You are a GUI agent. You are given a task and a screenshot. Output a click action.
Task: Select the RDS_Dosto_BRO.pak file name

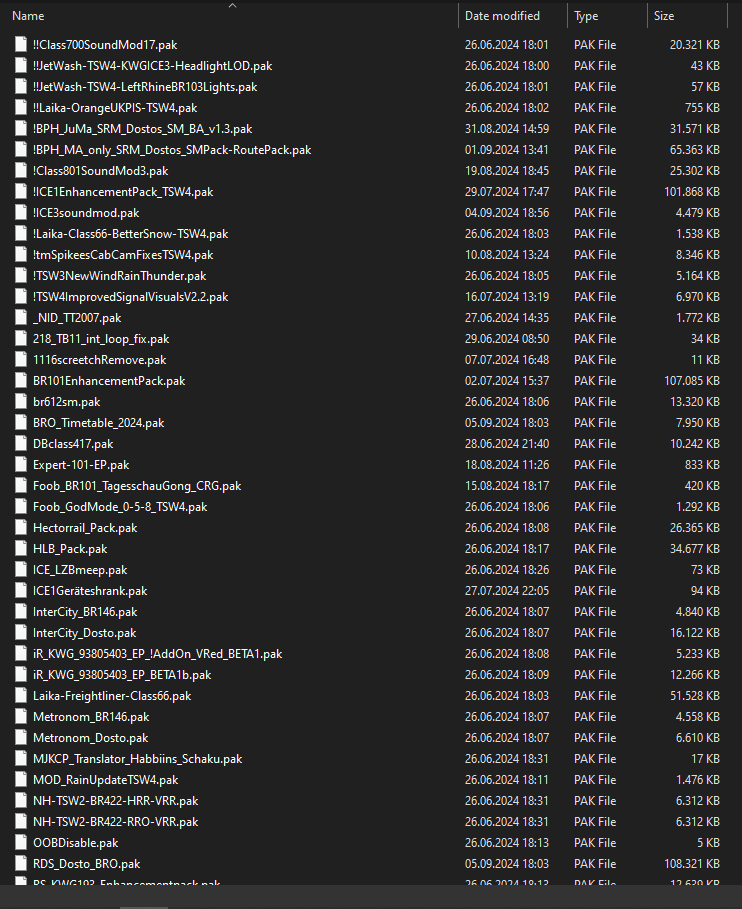(x=86, y=864)
